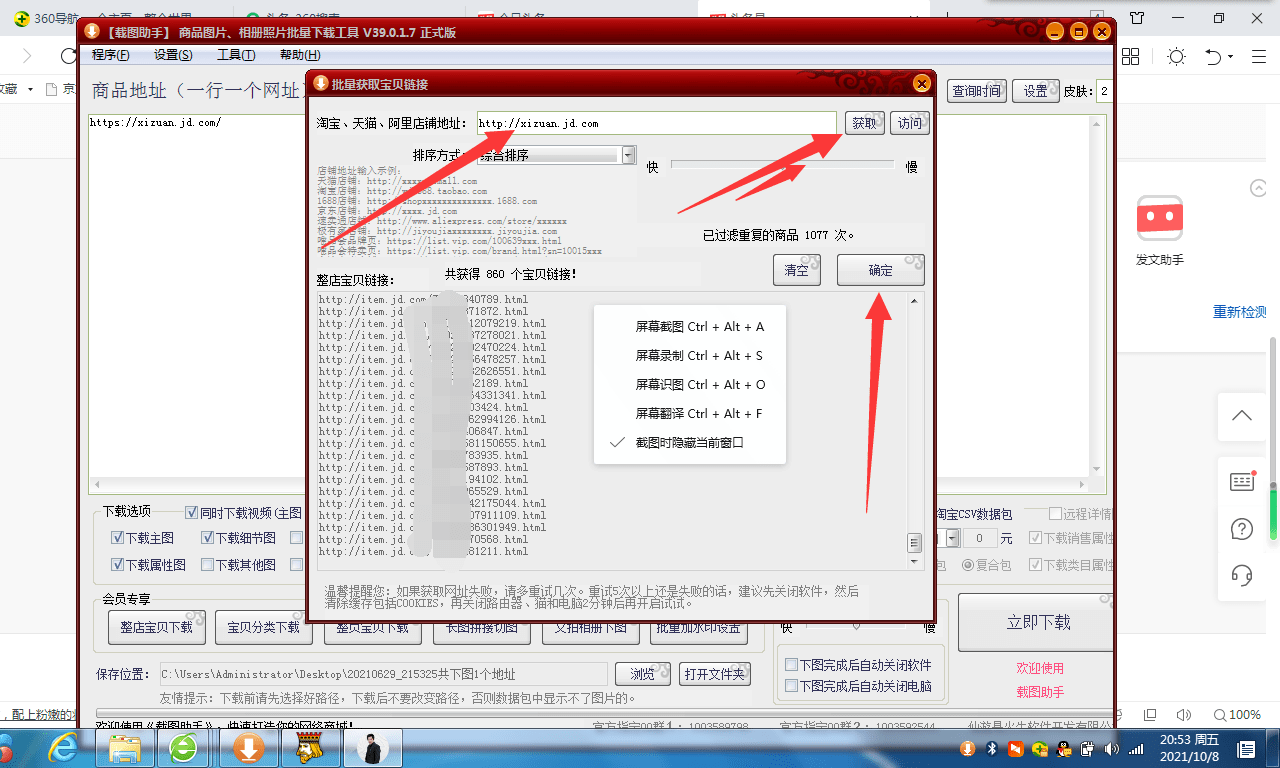Click the 立即下载 button

point(1036,623)
